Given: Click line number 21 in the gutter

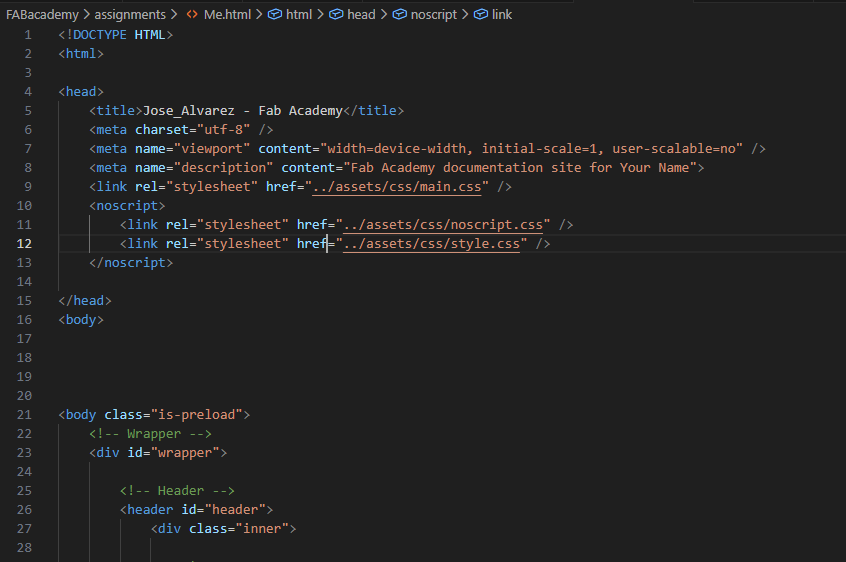Looking at the screenshot, I should pyautogui.click(x=24, y=415).
